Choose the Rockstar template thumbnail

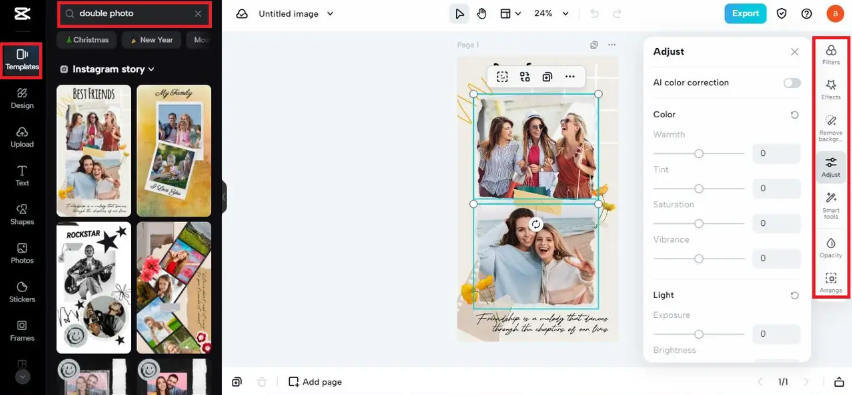(94, 287)
